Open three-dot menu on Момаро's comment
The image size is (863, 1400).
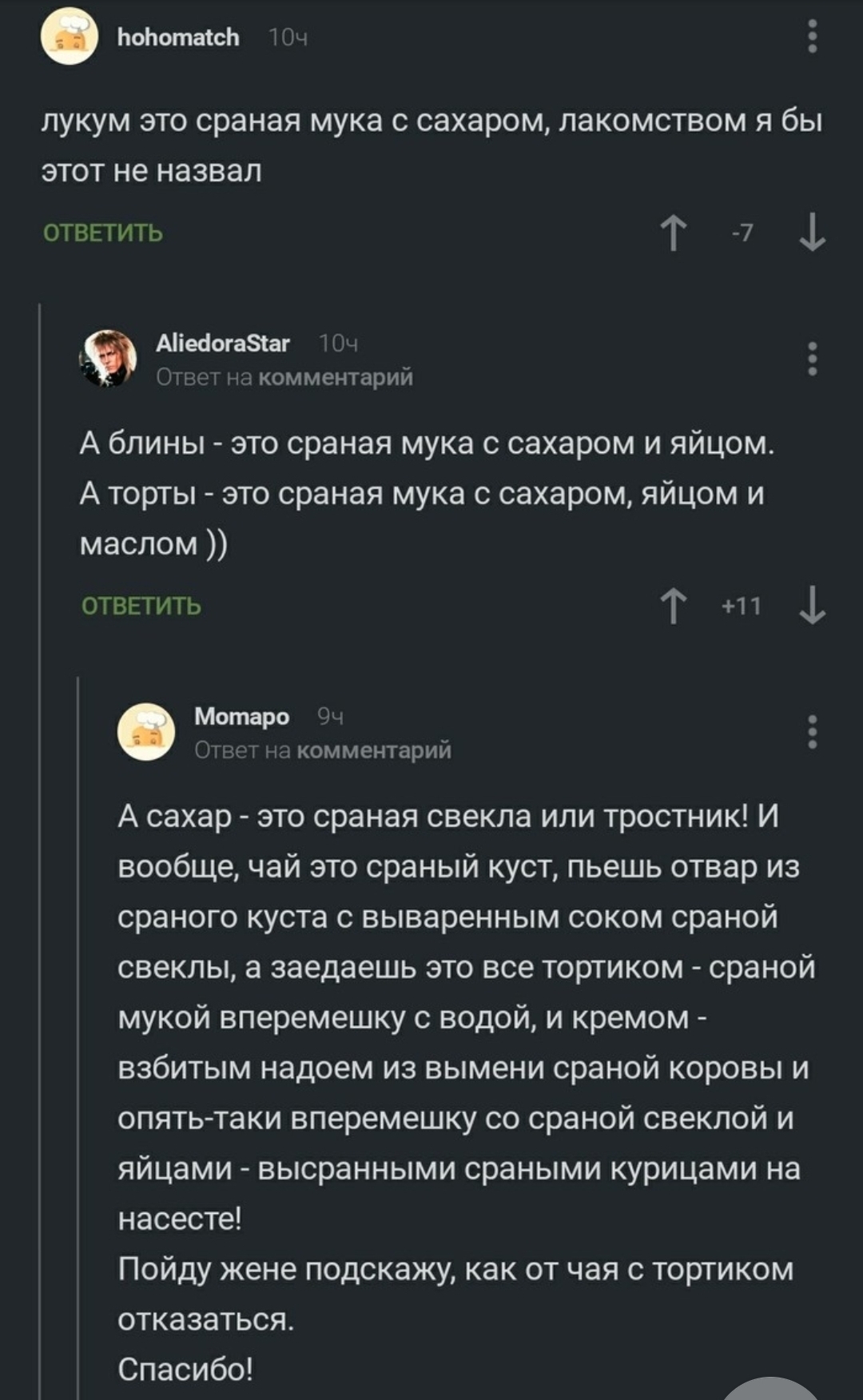[x=812, y=732]
